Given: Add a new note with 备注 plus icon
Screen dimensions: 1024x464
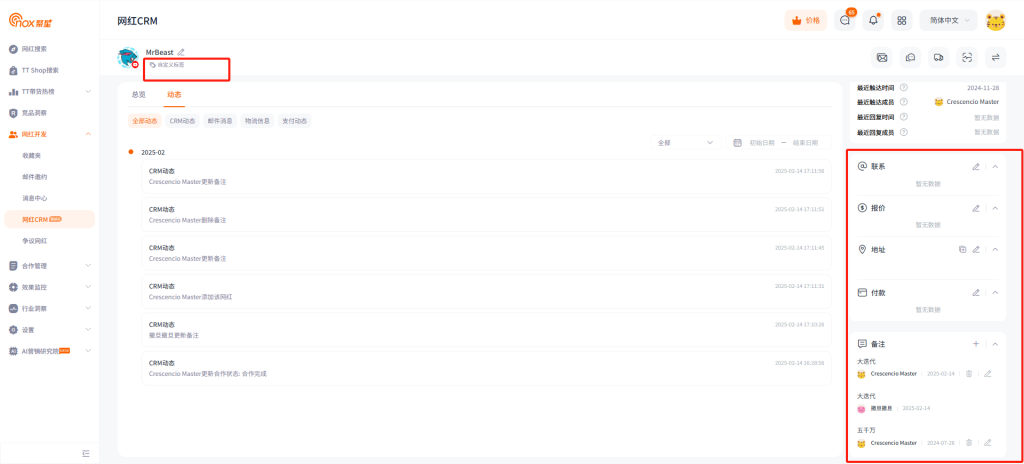Looking at the screenshot, I should 976,344.
